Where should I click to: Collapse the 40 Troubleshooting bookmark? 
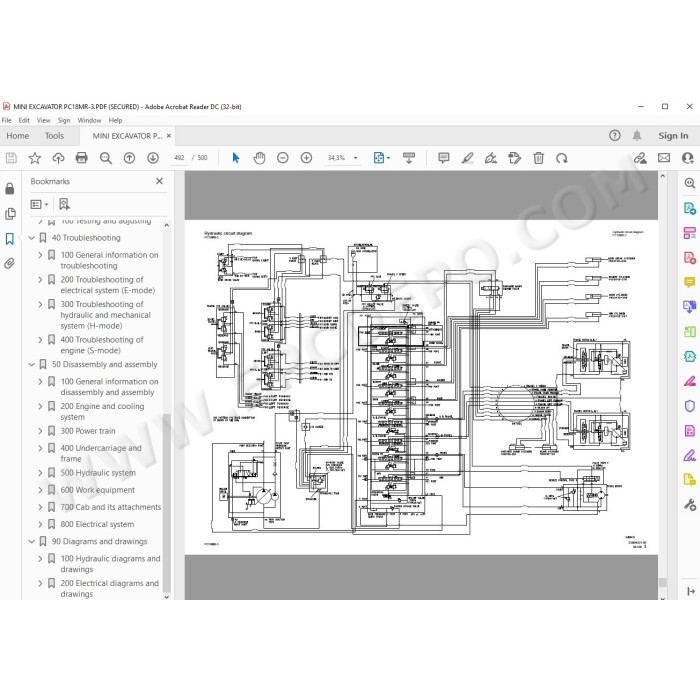pos(32,238)
